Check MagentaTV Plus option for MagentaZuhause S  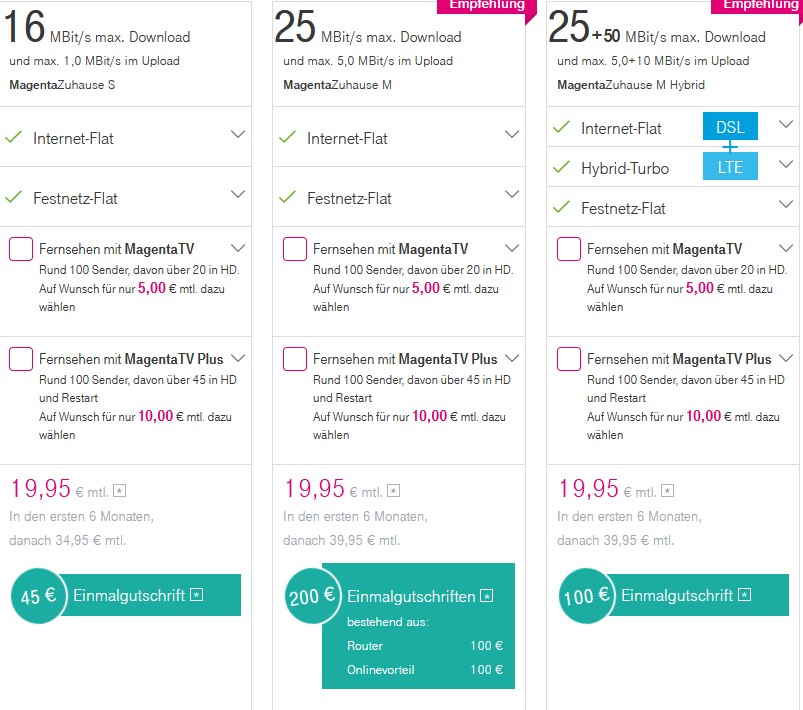(x=21, y=359)
